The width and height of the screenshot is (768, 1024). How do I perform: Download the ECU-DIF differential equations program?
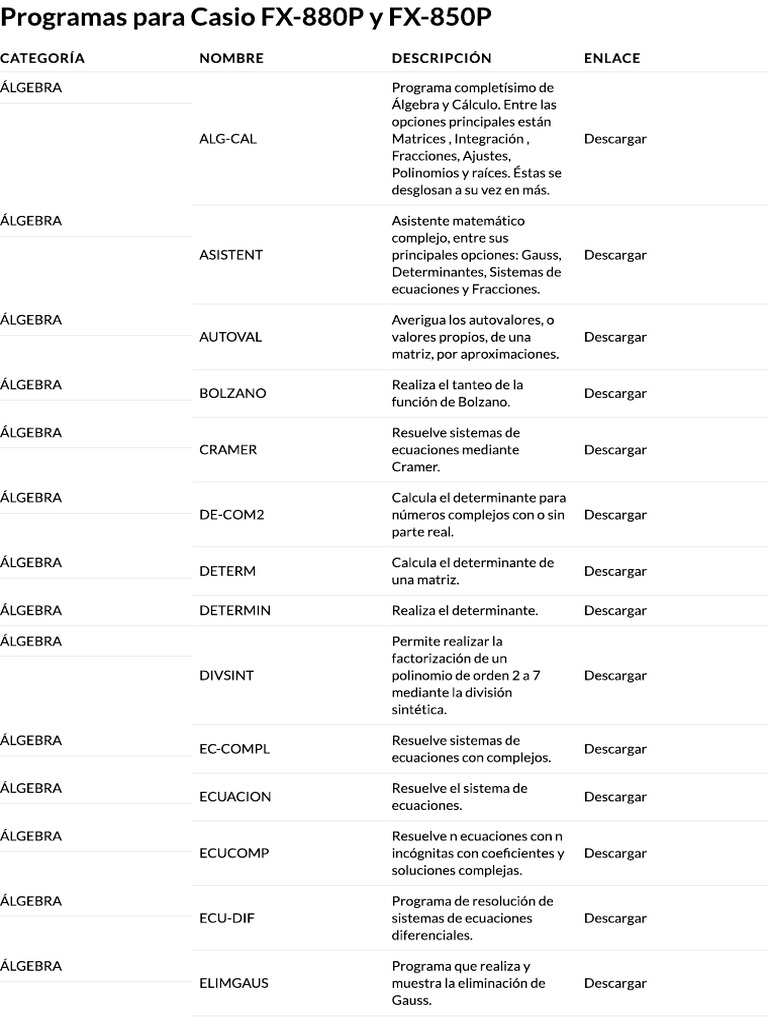tap(615, 918)
